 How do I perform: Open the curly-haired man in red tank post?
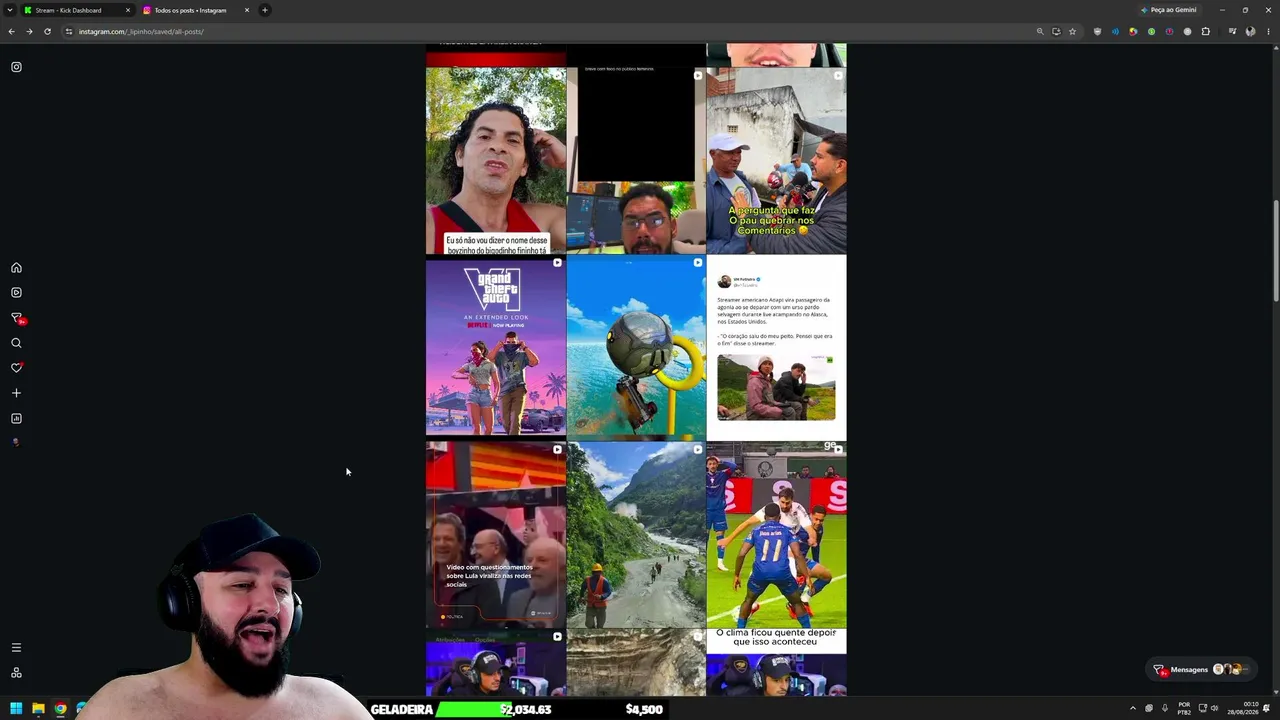pos(496,161)
